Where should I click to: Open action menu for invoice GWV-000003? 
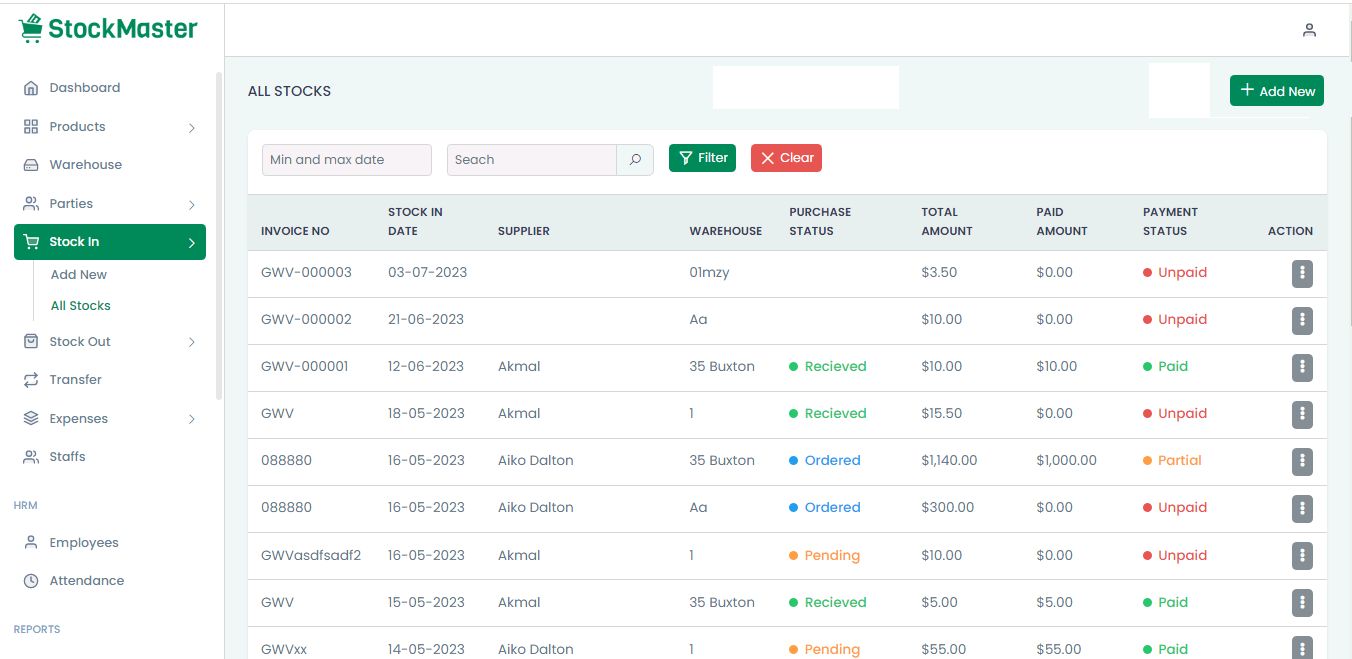pos(1302,274)
